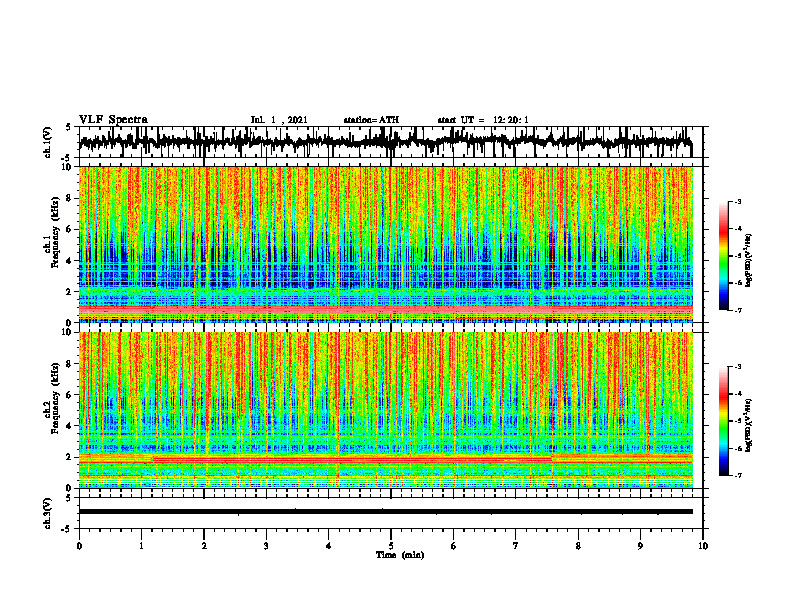Click time axis tick label "8"

pyautogui.click(x=578, y=546)
